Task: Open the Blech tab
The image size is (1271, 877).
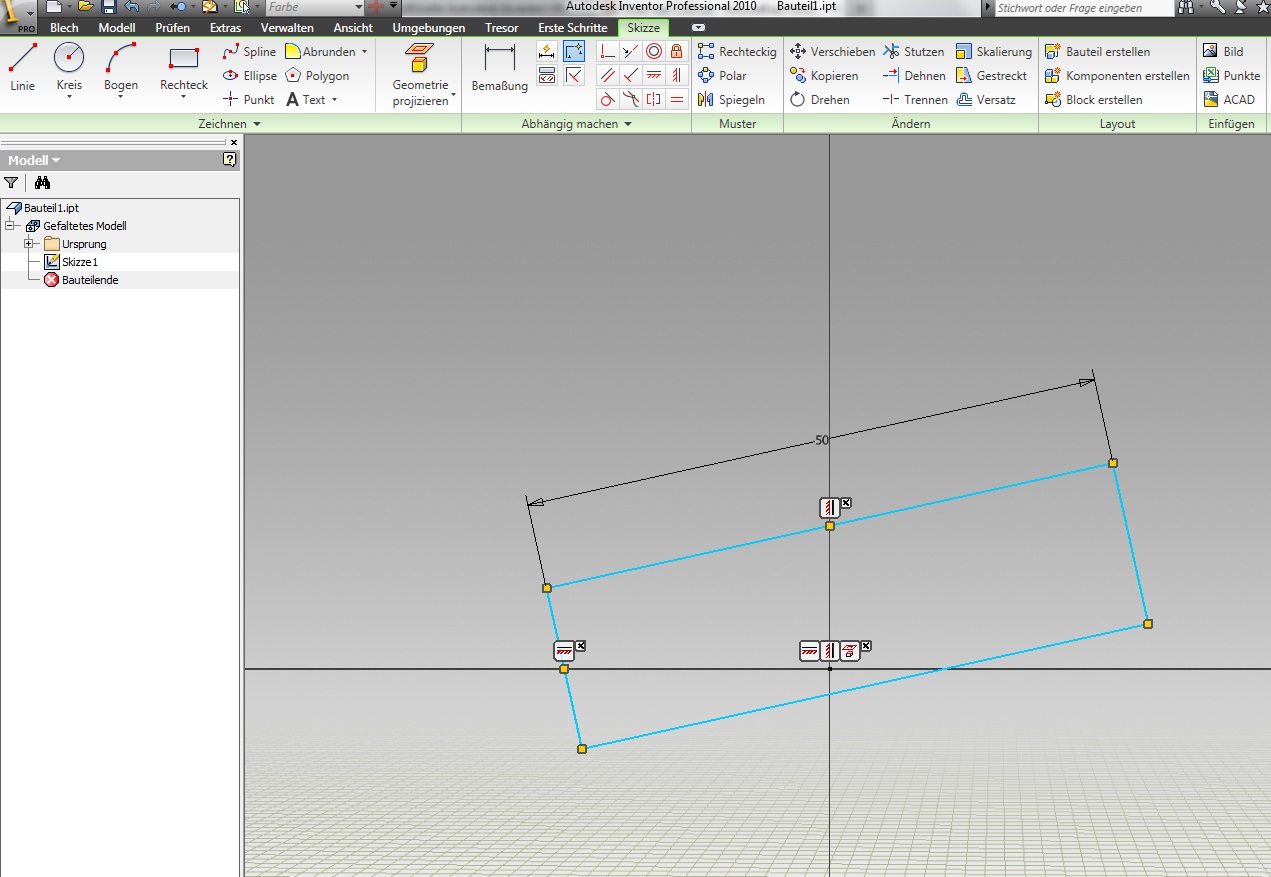Action: point(64,28)
